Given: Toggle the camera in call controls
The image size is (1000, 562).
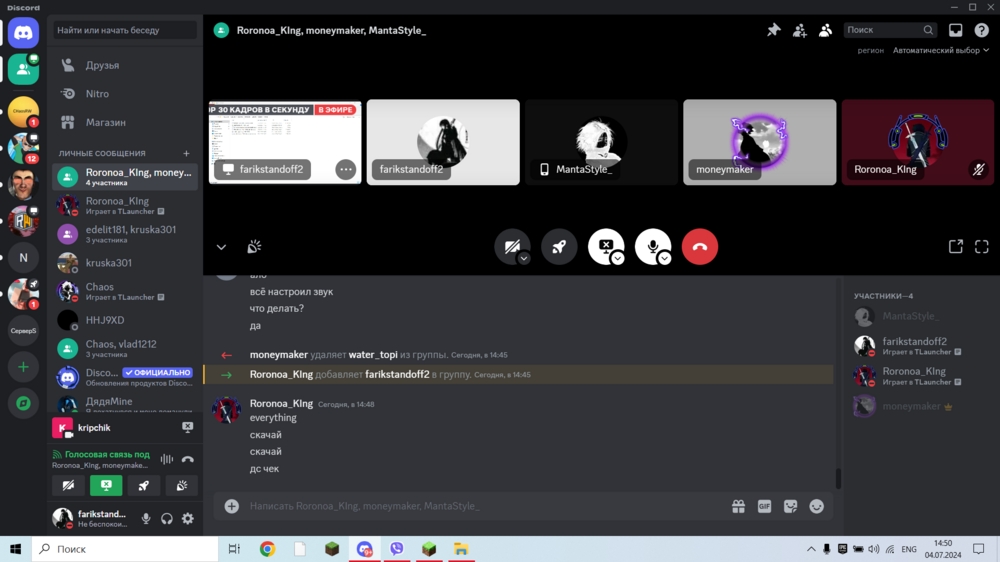Looking at the screenshot, I should tap(511, 246).
